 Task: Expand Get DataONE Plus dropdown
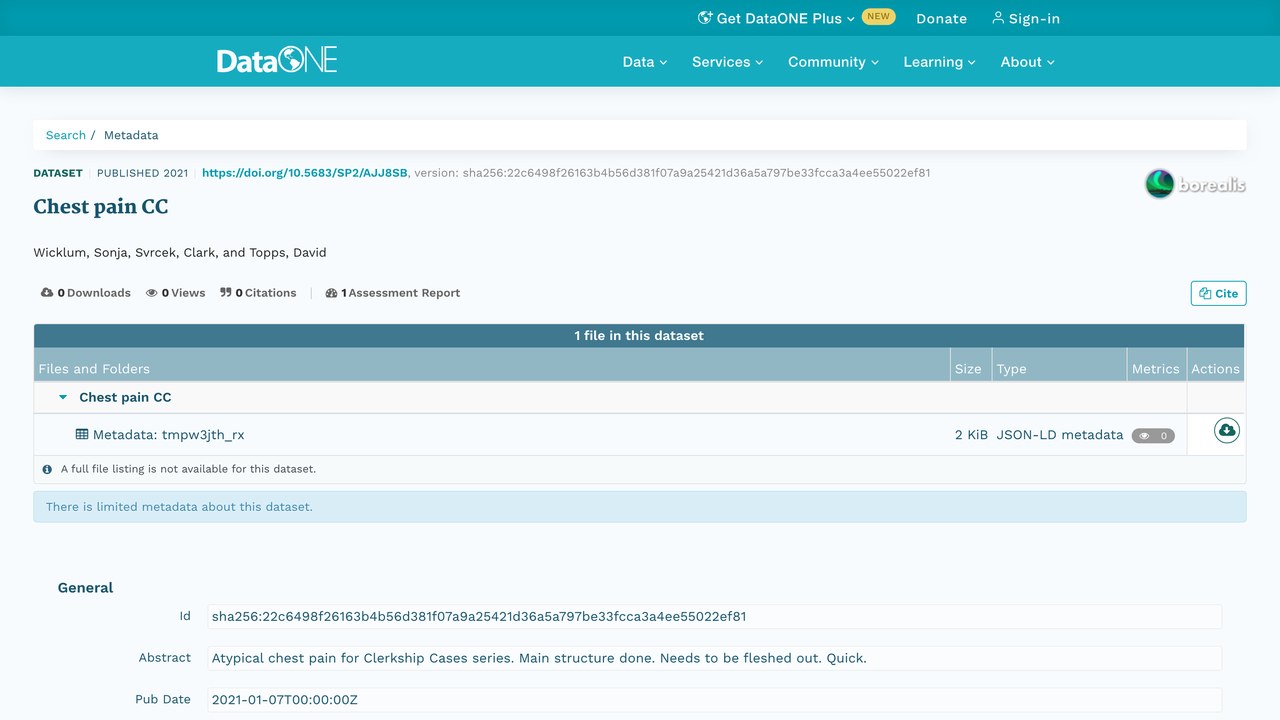786,18
